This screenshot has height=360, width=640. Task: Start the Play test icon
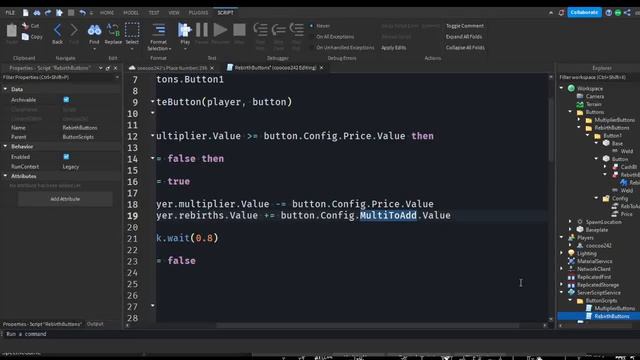pyautogui.click(x=185, y=30)
